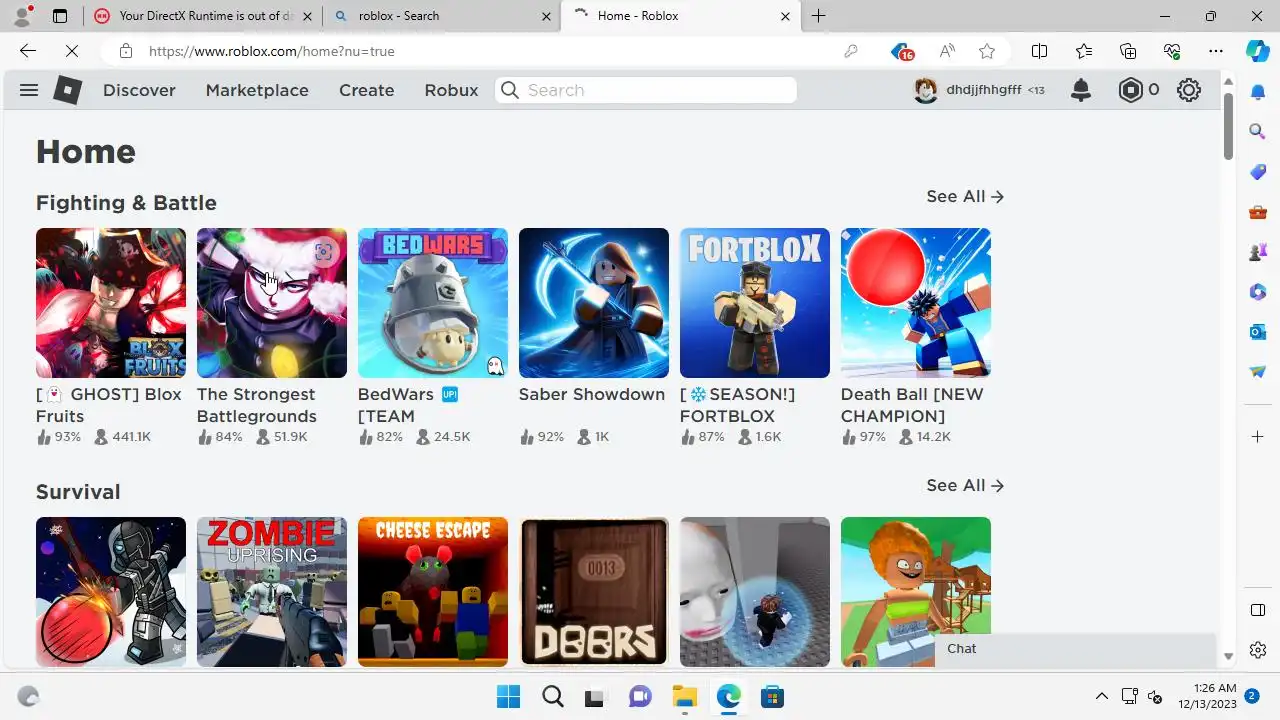Open taskbar Search magnifier
1280x720 pixels.
pyautogui.click(x=552, y=697)
